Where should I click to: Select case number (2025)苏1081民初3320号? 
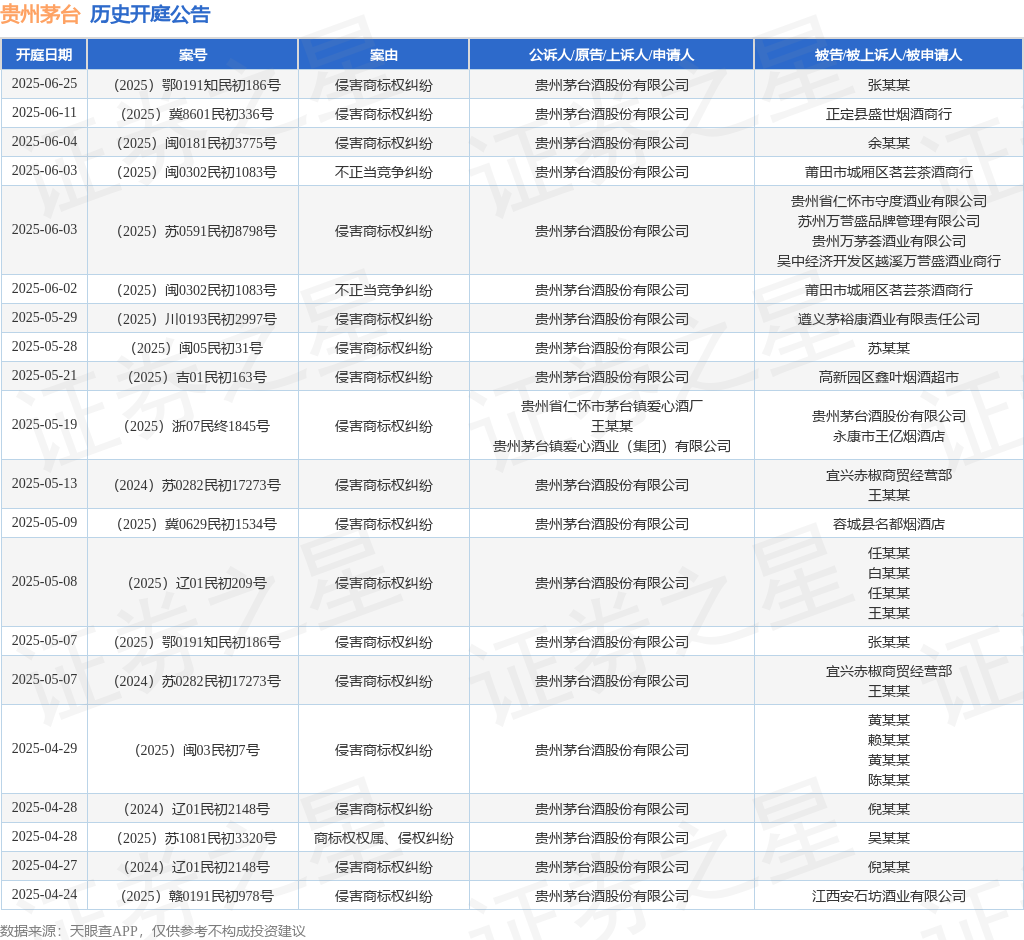pyautogui.click(x=197, y=838)
